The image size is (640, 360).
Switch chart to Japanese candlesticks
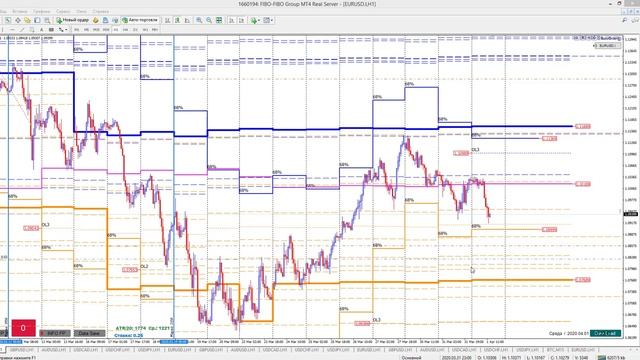pos(177,20)
